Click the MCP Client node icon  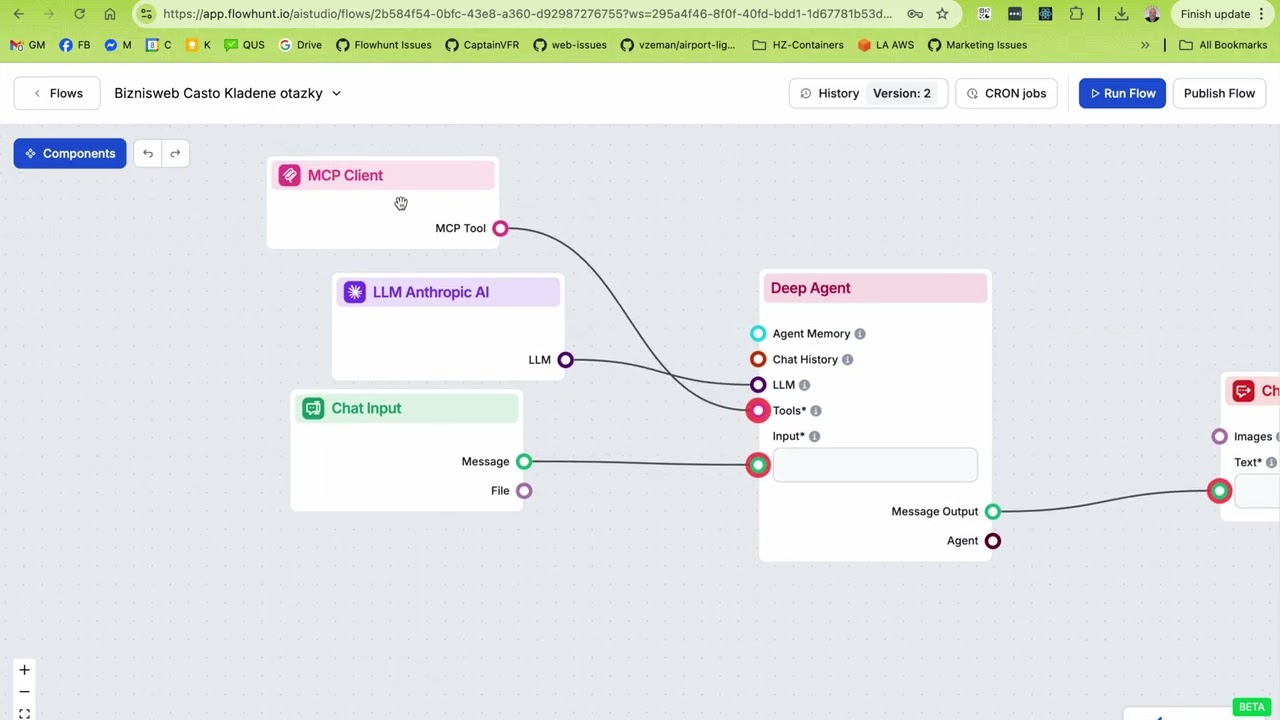[x=289, y=175]
